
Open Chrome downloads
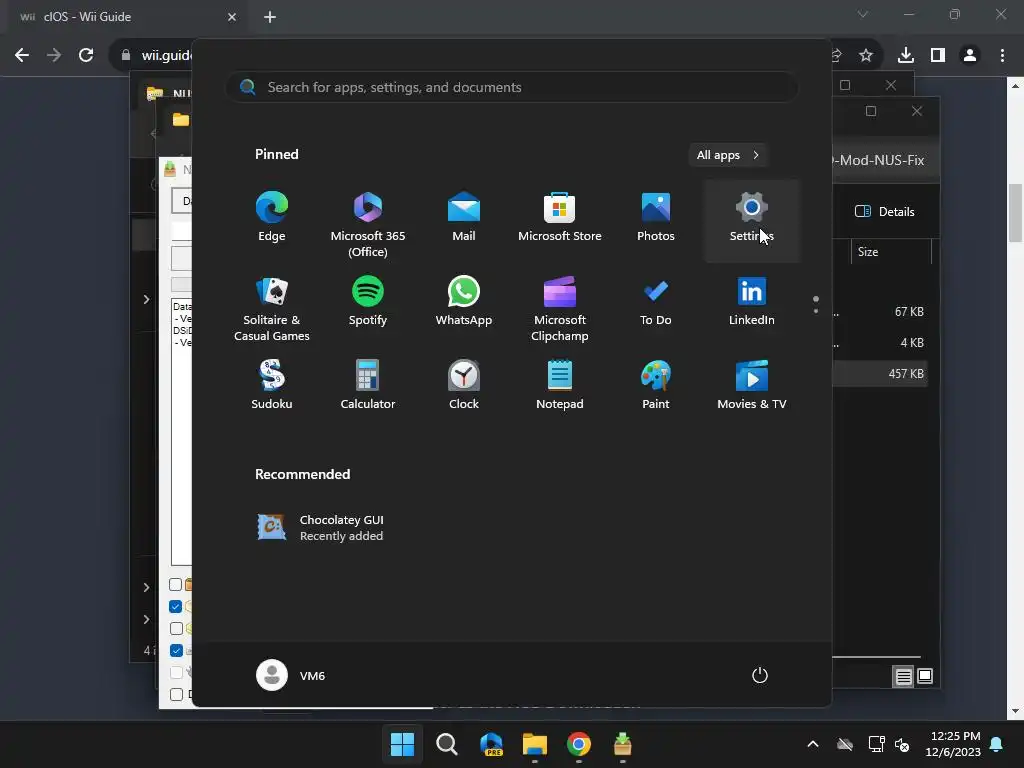905,56
